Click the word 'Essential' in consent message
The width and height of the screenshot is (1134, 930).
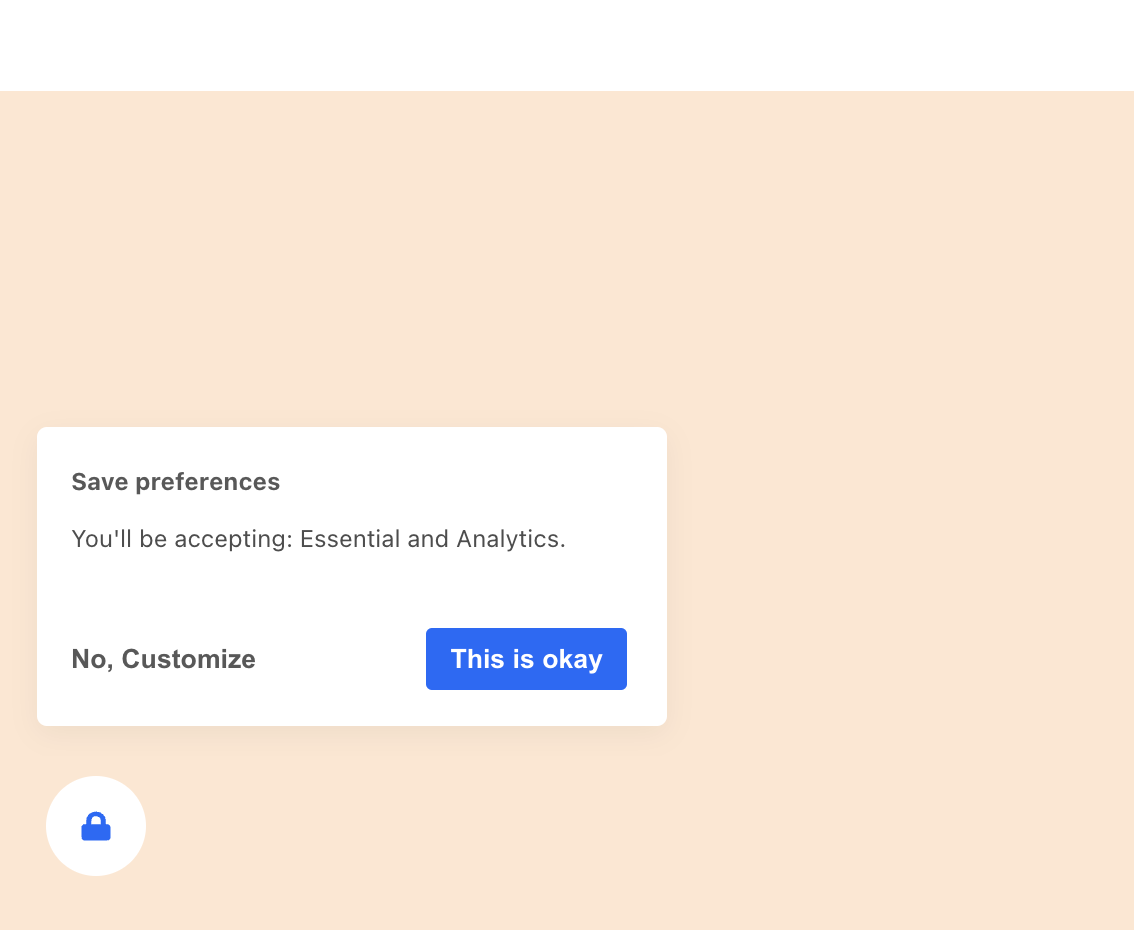click(350, 539)
